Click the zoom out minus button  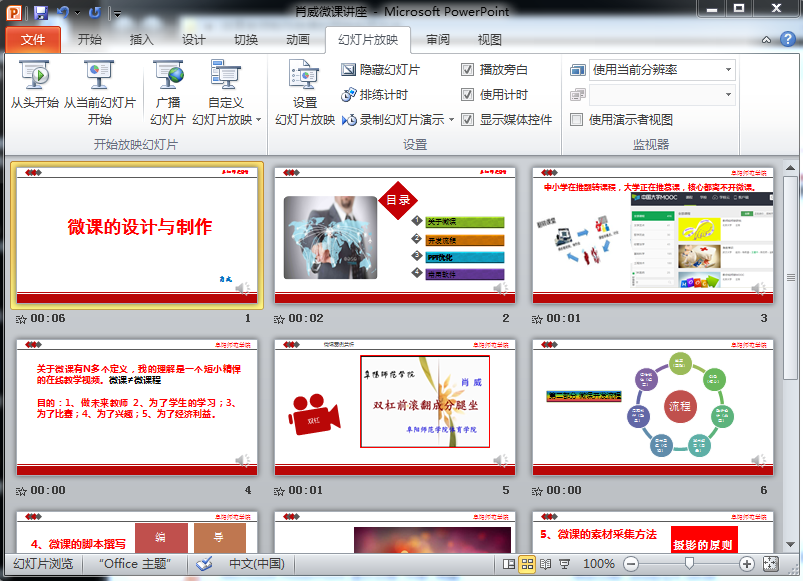631,564
